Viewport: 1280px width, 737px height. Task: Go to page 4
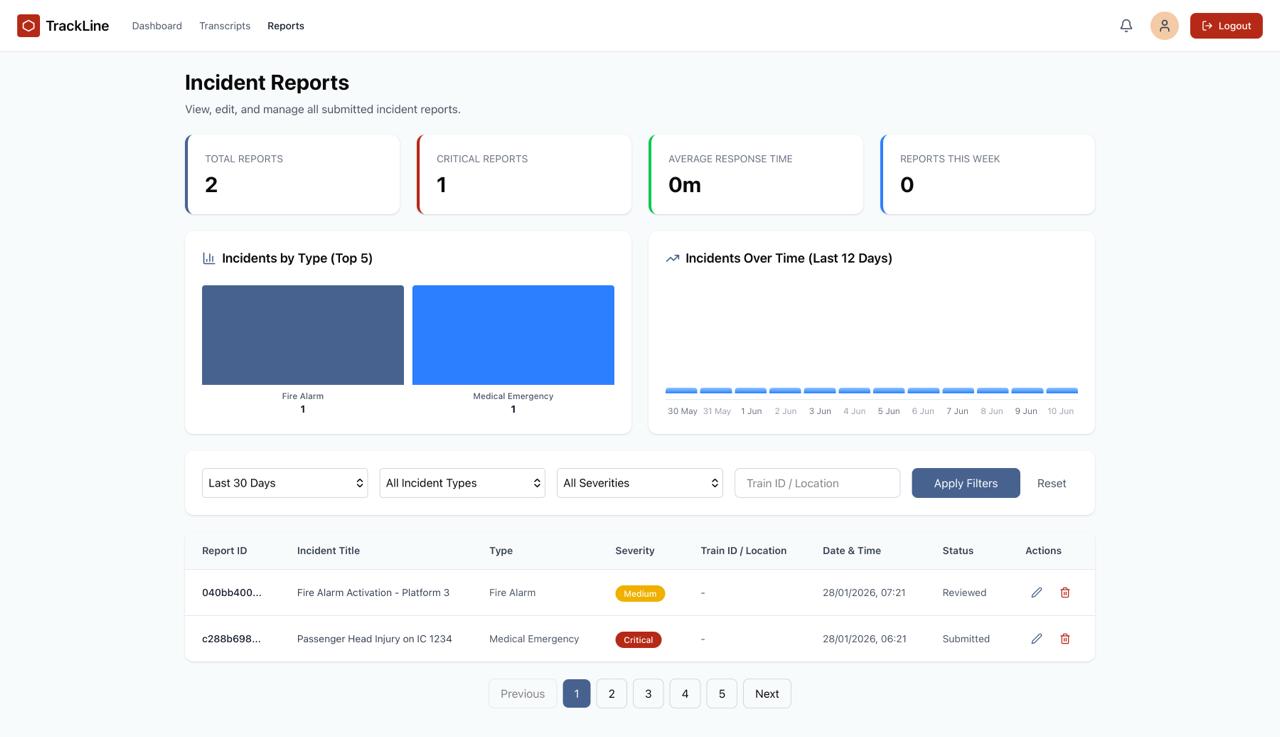pos(685,694)
